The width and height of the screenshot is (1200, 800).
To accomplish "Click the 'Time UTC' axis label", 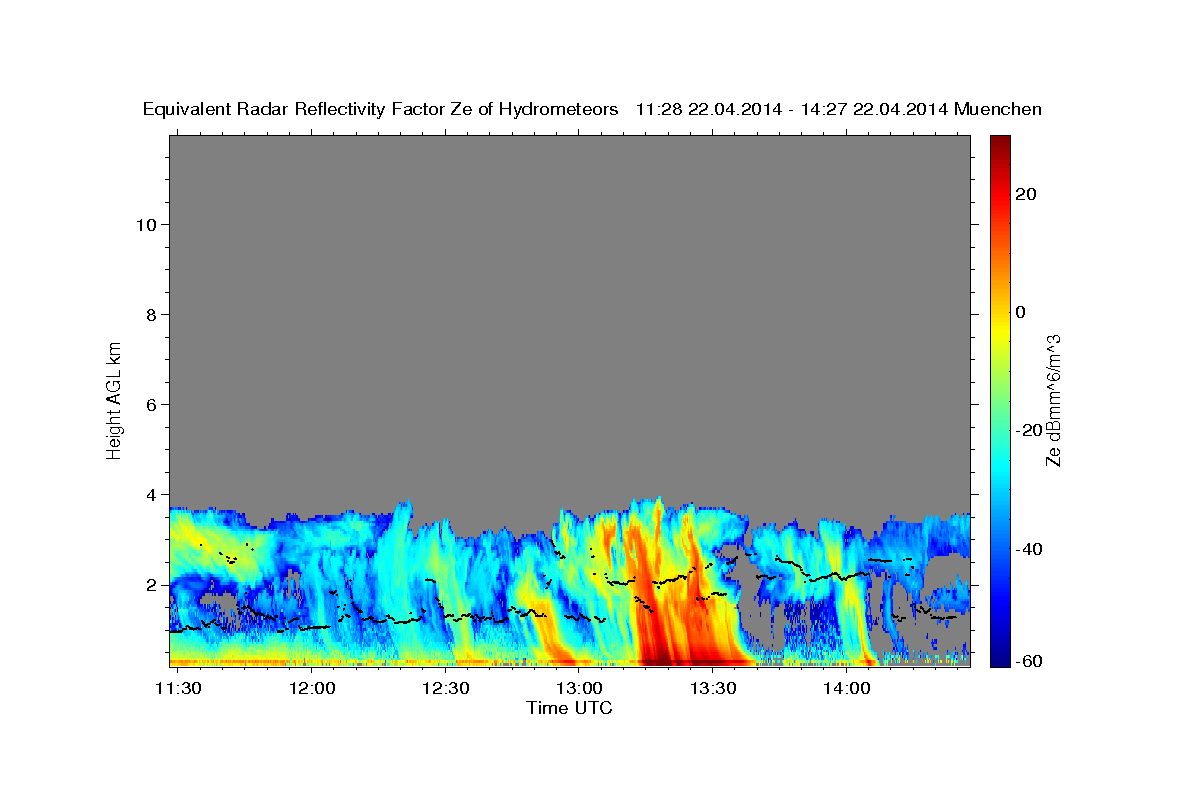I will coord(569,708).
